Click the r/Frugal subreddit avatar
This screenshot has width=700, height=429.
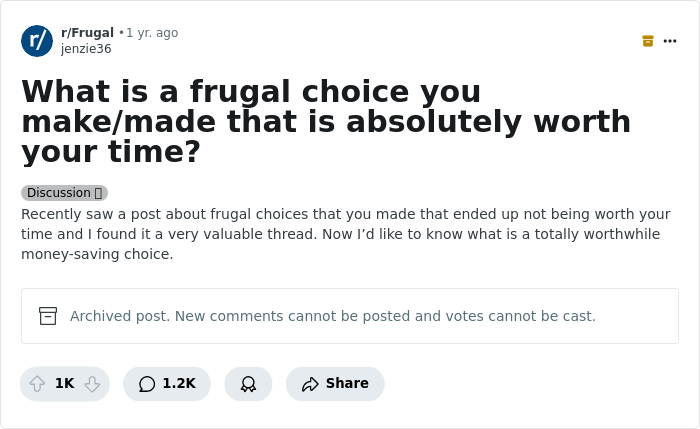37,41
